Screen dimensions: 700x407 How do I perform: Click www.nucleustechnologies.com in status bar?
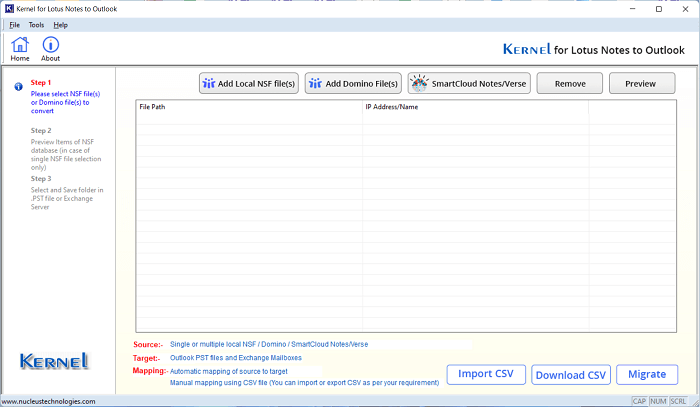click(x=48, y=401)
